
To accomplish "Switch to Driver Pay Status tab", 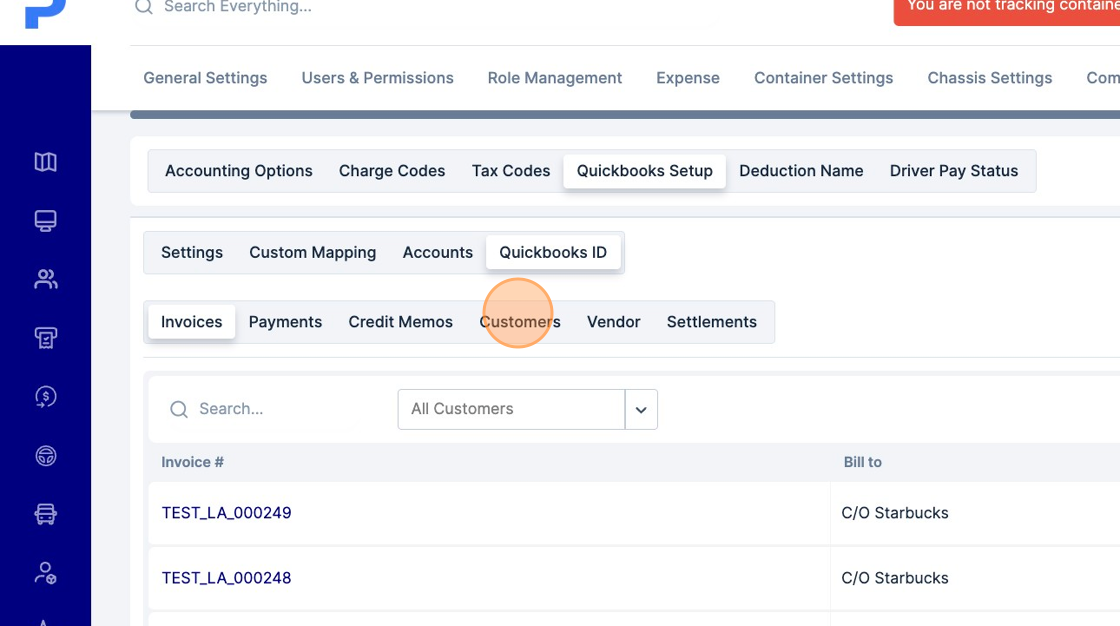I will pos(954,171).
